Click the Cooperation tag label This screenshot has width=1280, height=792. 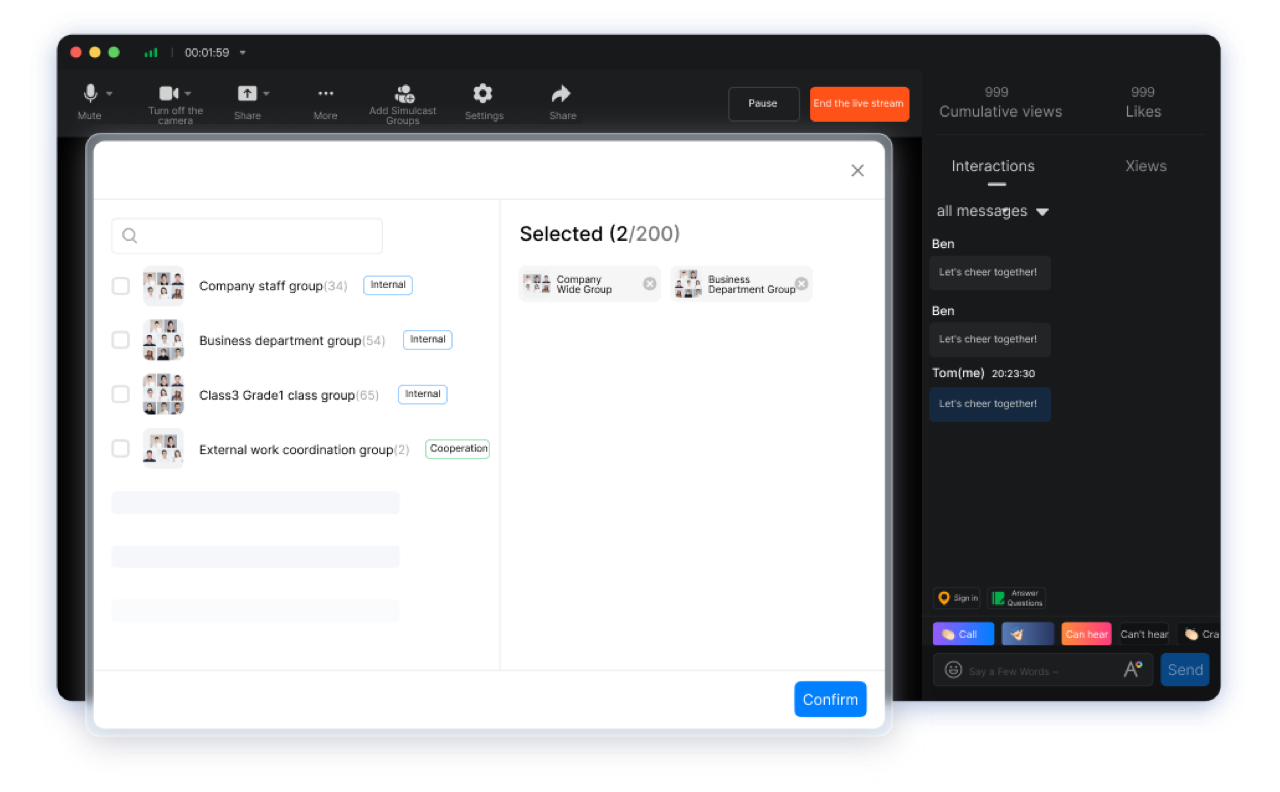[458, 449]
